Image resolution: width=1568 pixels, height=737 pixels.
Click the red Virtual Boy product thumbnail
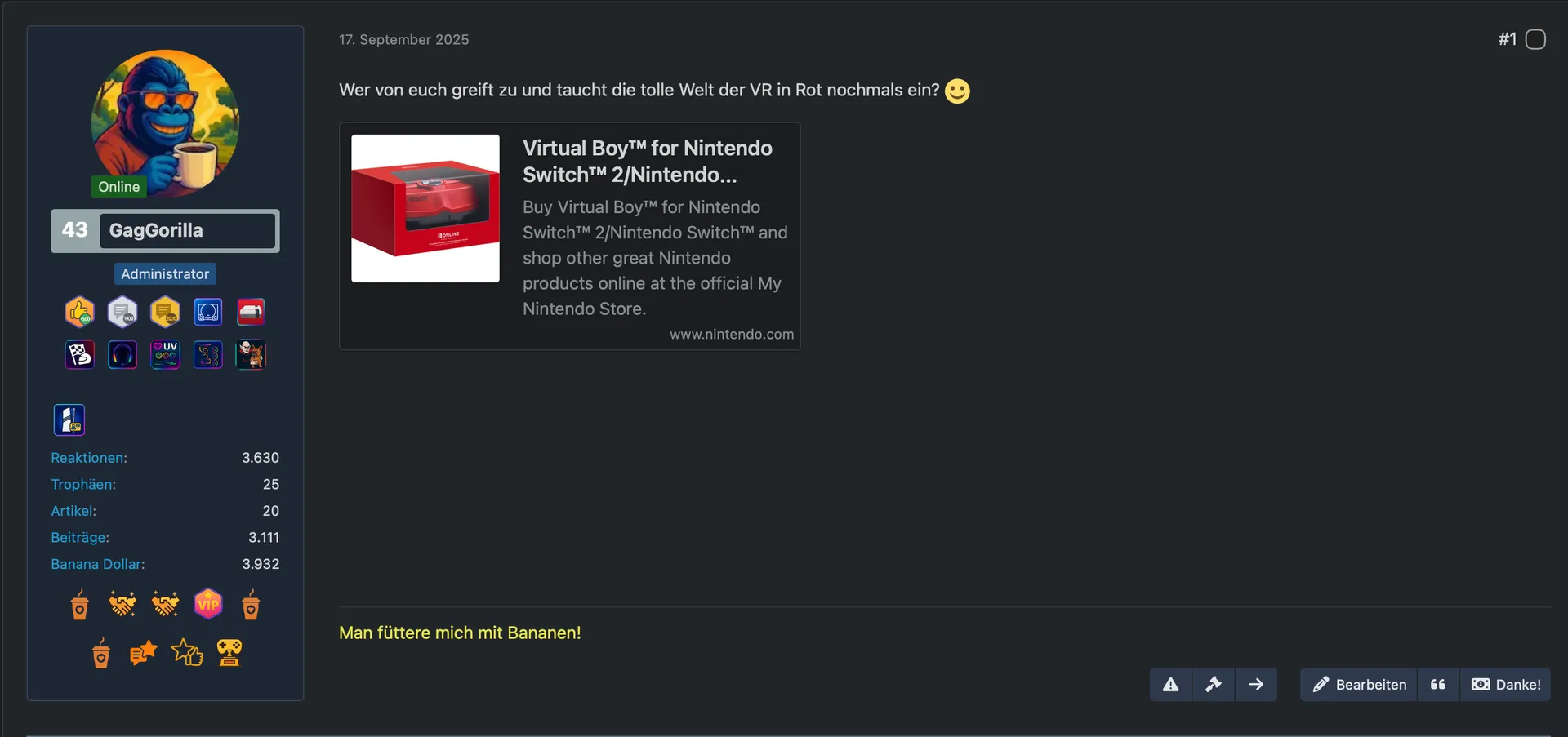(425, 208)
